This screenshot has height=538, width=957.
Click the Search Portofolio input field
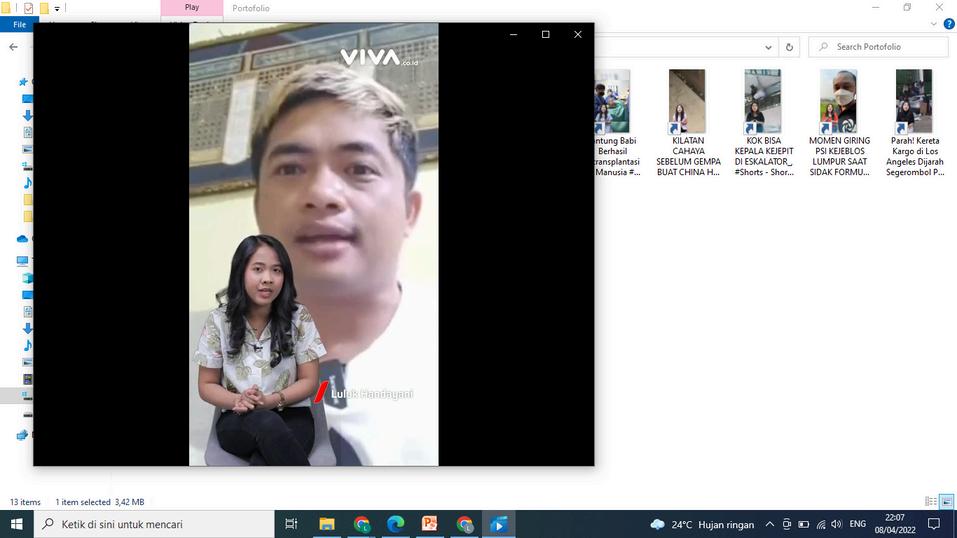pyautogui.click(x=878, y=47)
